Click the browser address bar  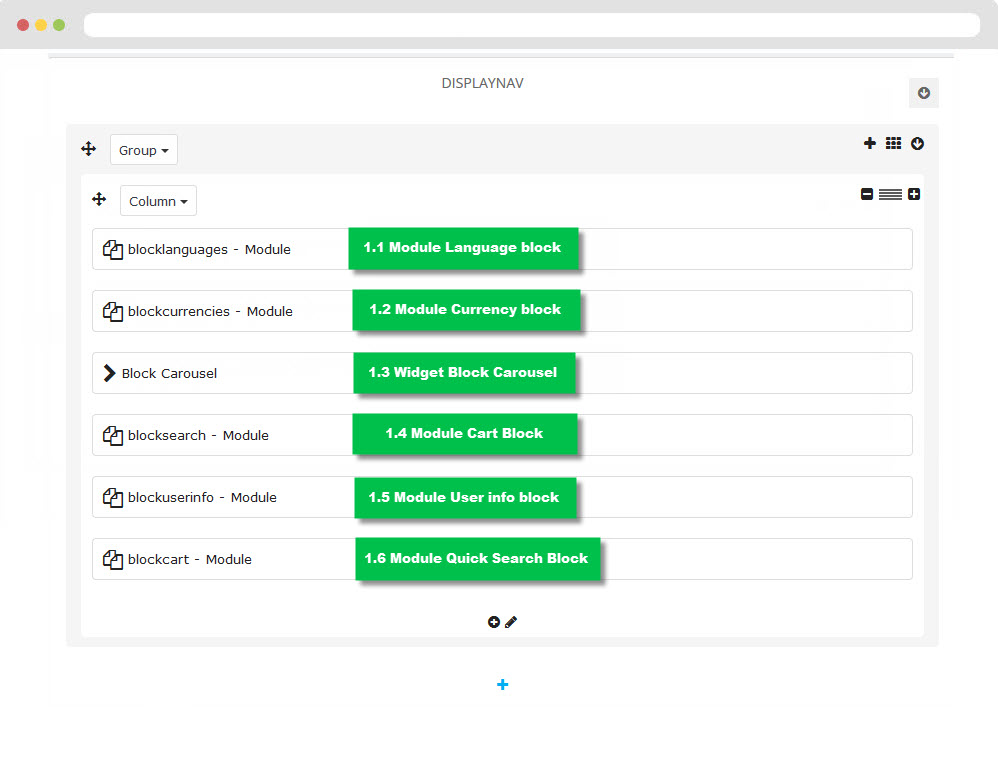pos(531,25)
